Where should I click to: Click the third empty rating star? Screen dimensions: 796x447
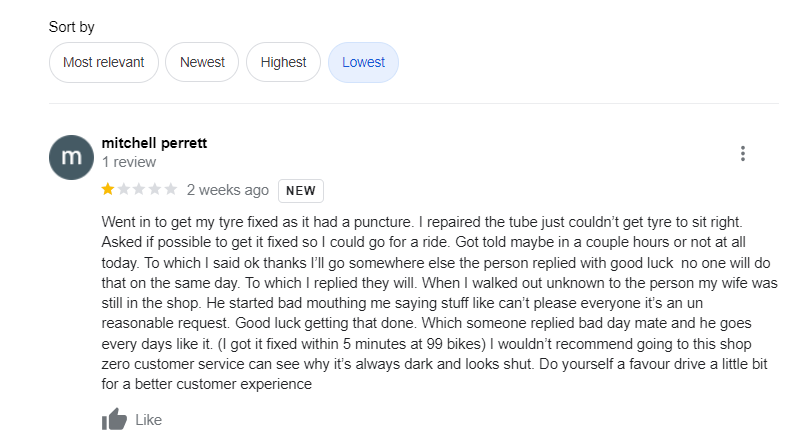coord(139,189)
